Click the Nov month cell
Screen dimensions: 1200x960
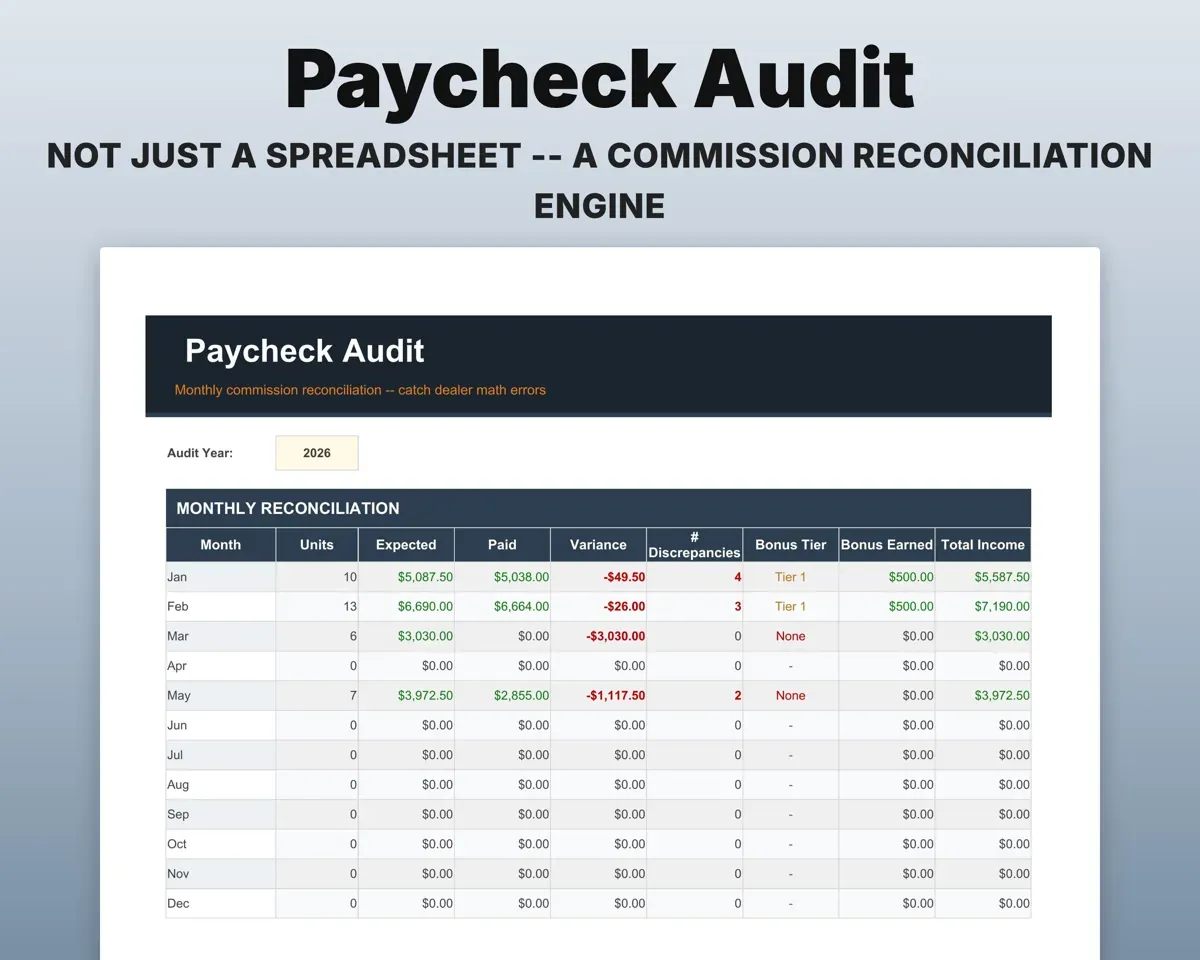point(221,874)
